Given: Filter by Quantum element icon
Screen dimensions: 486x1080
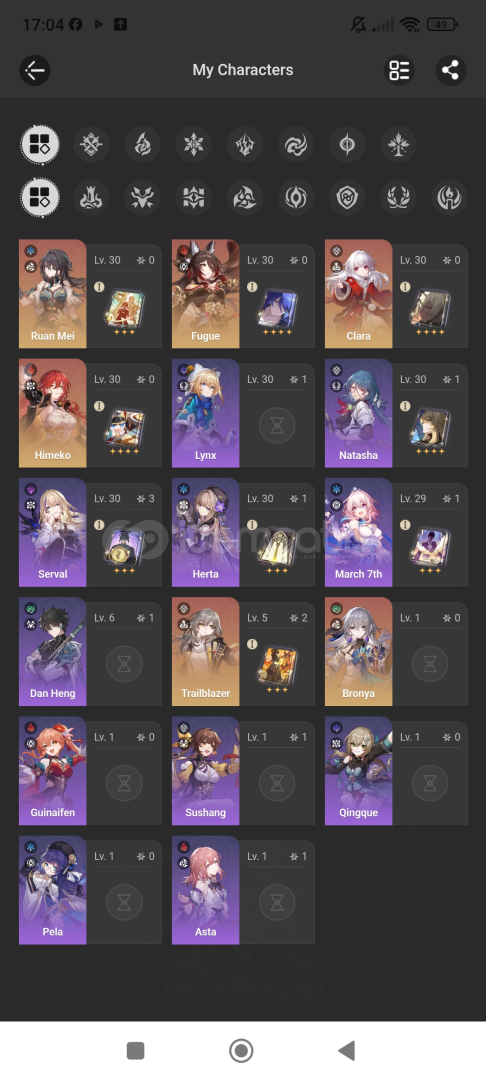Looking at the screenshot, I should (347, 144).
